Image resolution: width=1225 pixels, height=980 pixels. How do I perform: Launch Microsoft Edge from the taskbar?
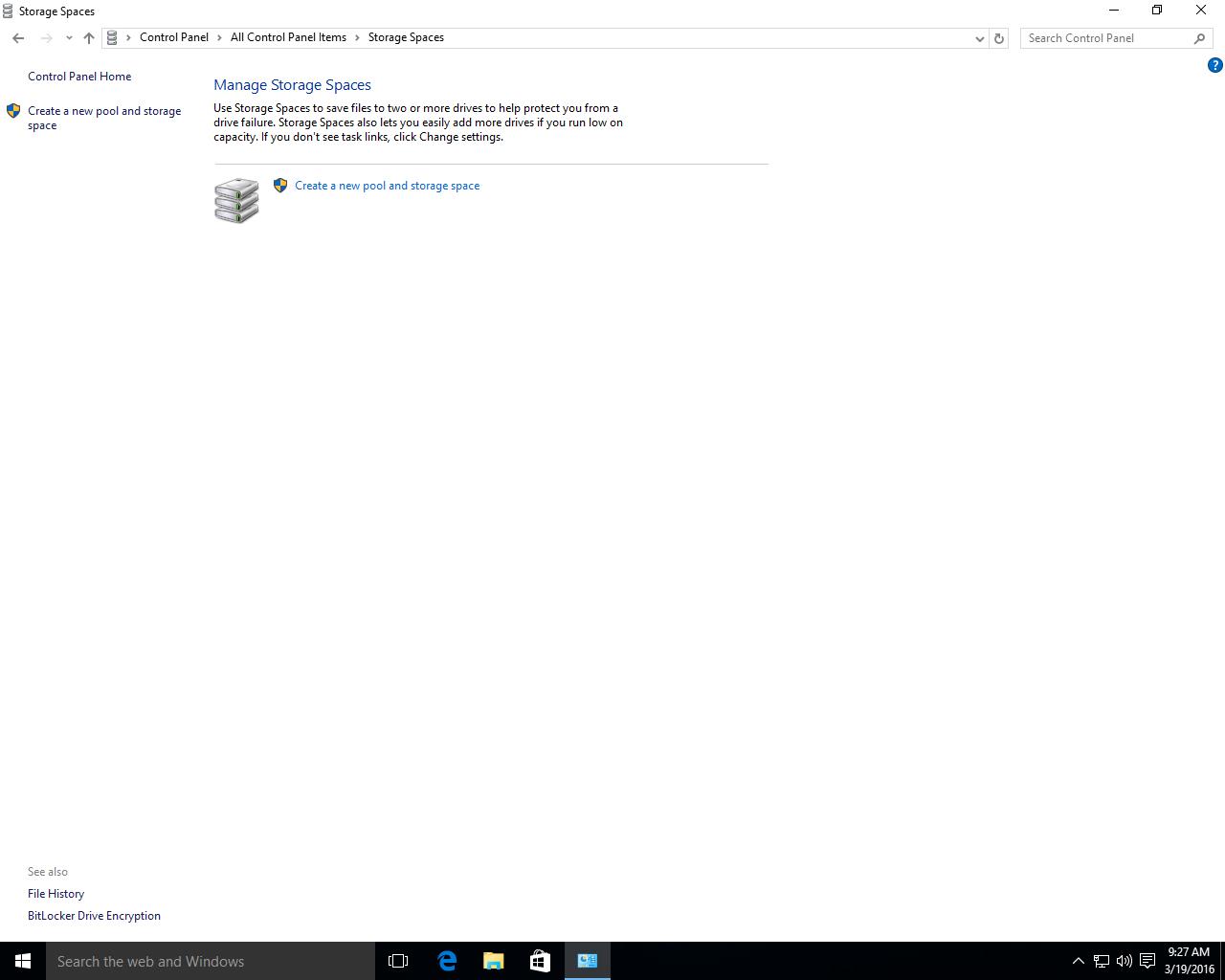coord(446,961)
